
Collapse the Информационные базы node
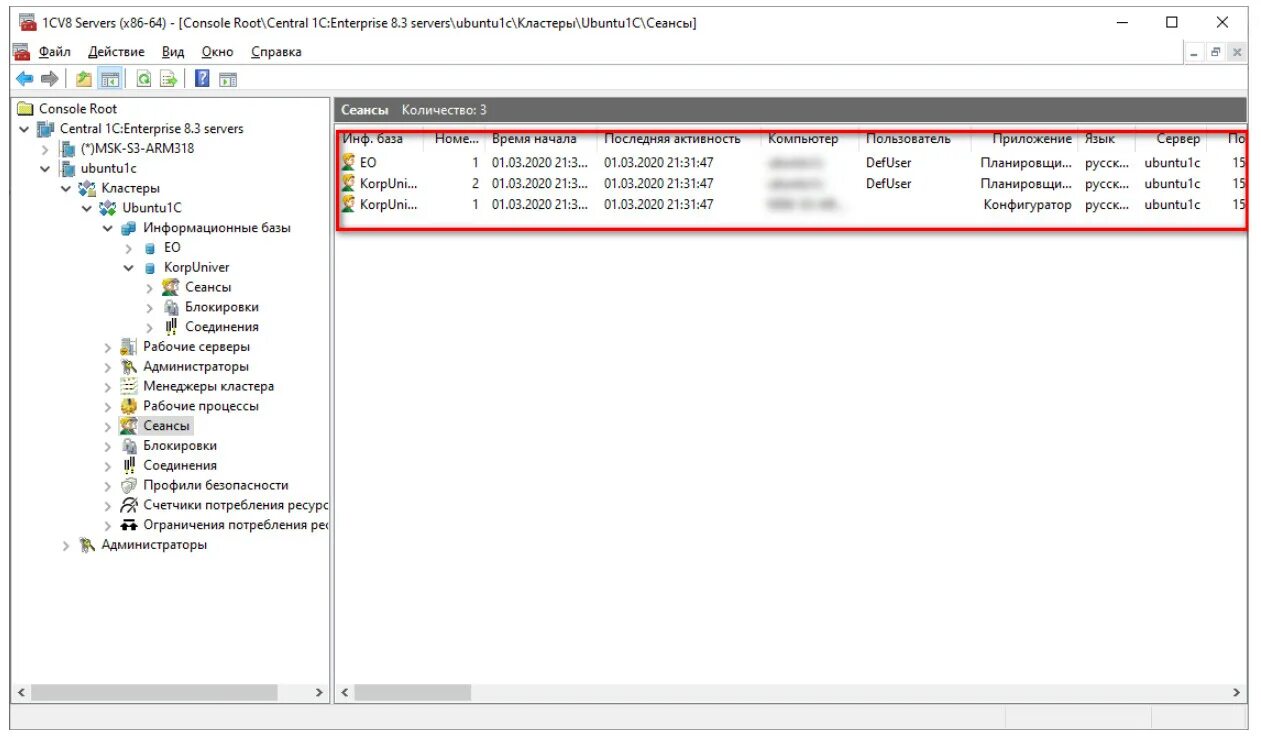click(108, 228)
